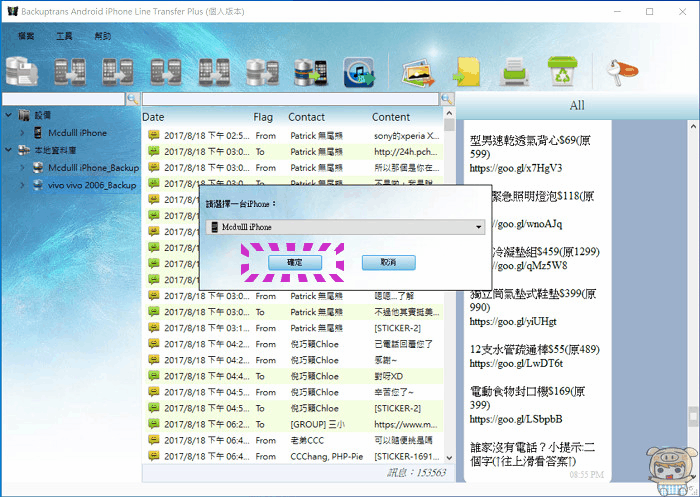Select message row 嗯嗯...了解
The image size is (700, 497).
click(x=294, y=296)
